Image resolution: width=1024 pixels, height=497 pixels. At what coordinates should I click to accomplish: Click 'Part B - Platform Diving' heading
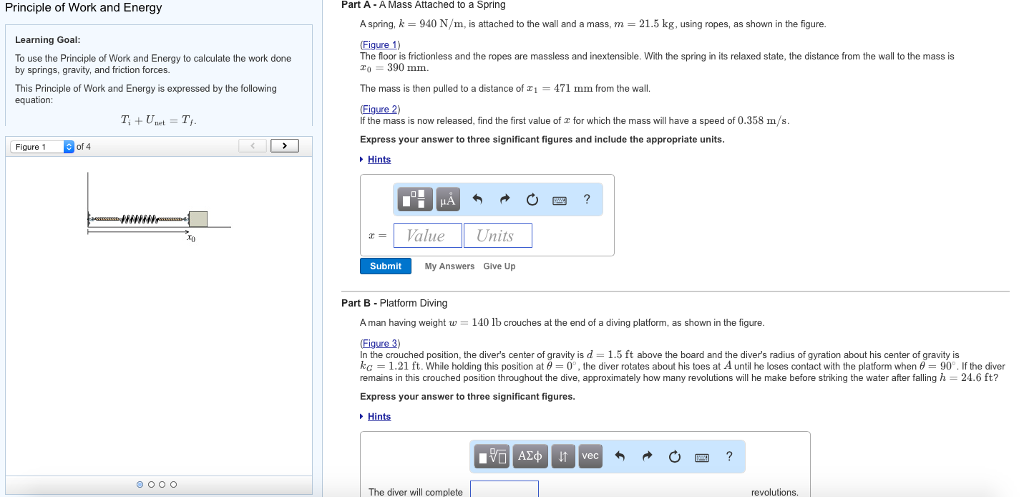[x=394, y=303]
